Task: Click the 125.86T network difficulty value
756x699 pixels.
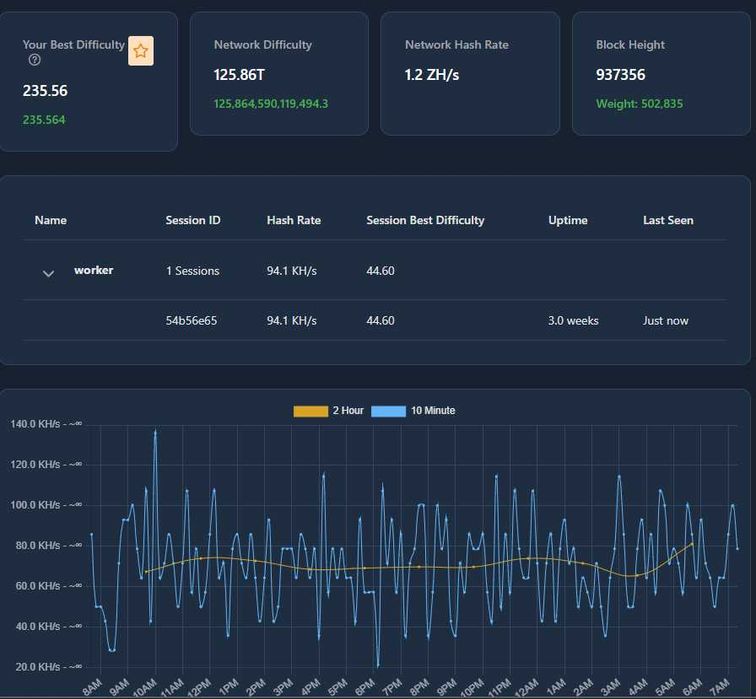Action: (239, 75)
